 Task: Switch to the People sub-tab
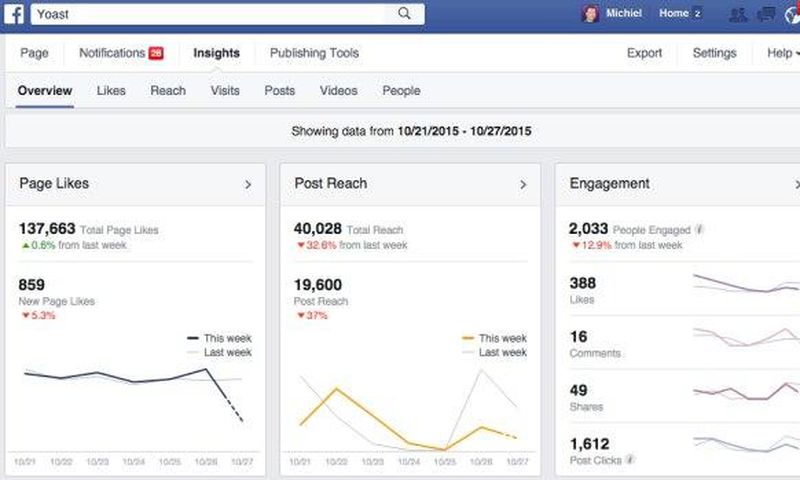402,91
